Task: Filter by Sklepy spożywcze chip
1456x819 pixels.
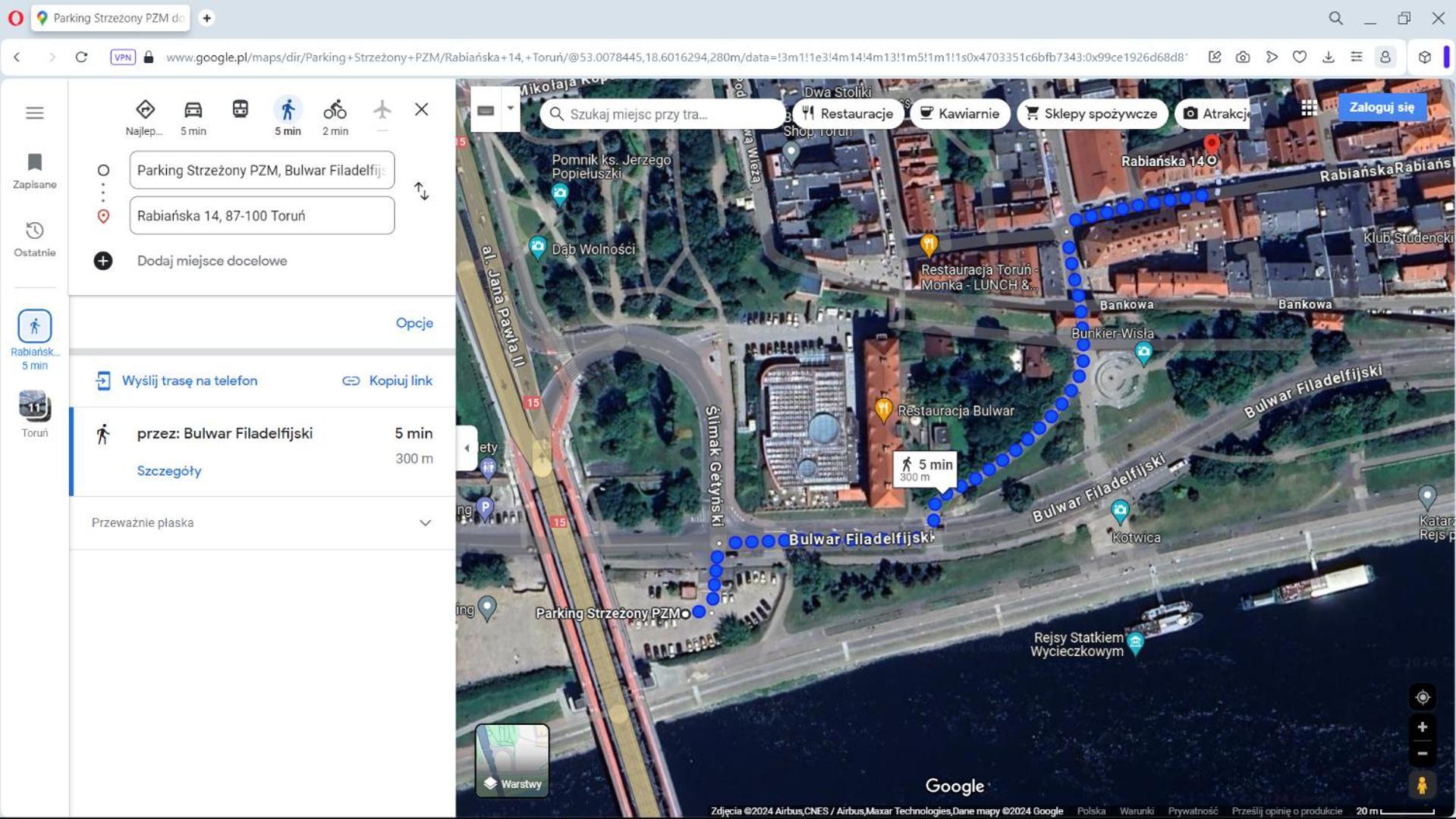Action: (x=1092, y=114)
